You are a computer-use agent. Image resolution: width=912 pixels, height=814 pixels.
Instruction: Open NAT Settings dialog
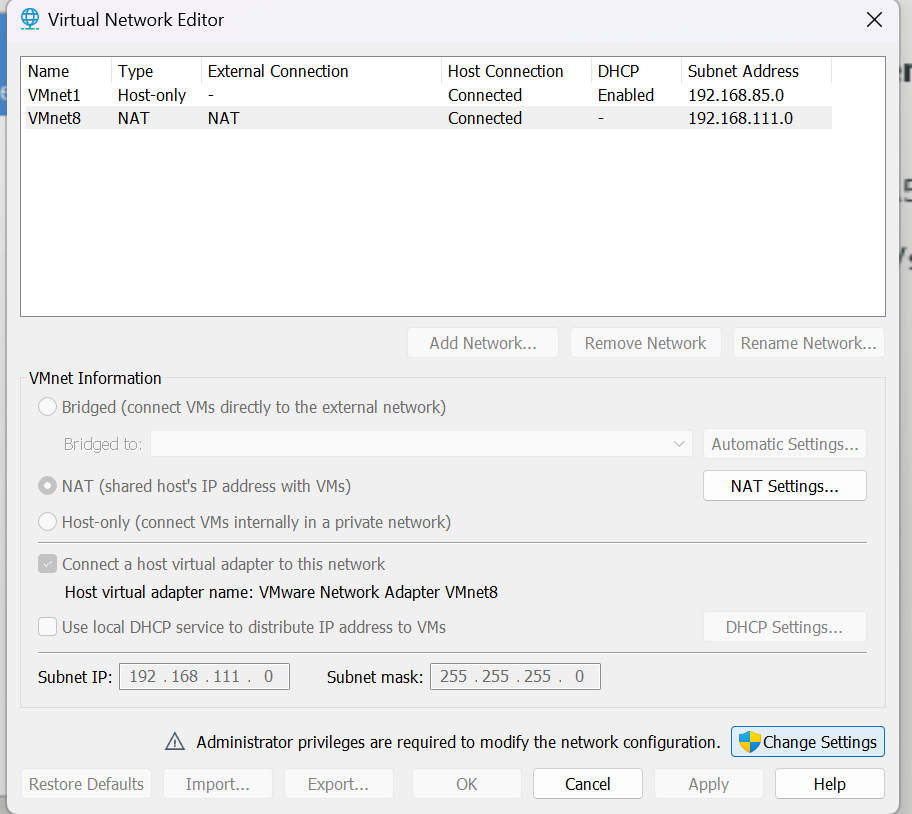785,485
